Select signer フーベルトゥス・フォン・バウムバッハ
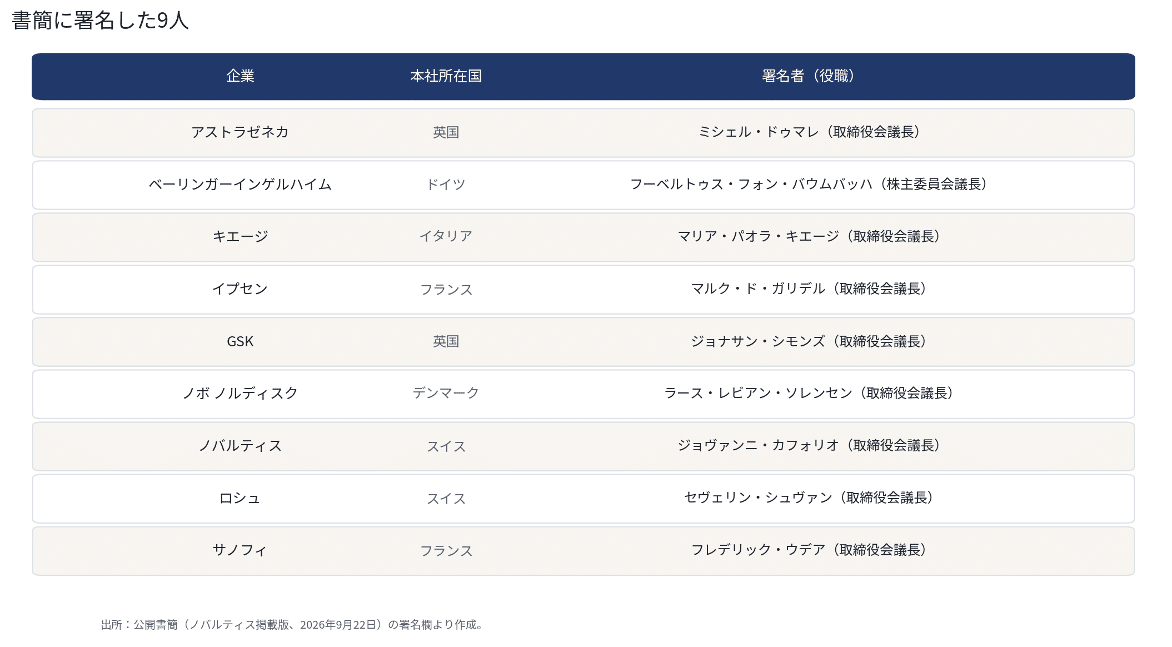The image size is (1172, 647). point(750,185)
